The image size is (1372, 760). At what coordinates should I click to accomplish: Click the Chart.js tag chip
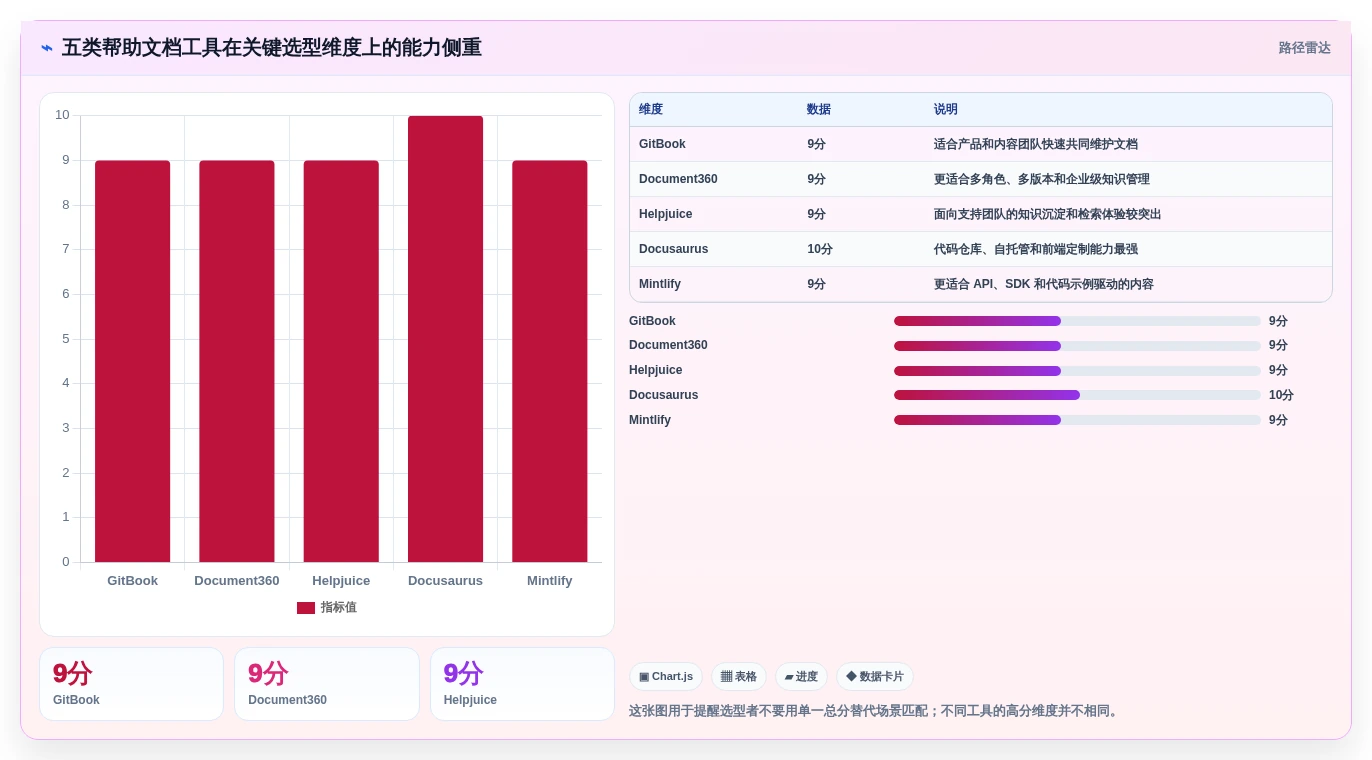(x=666, y=677)
